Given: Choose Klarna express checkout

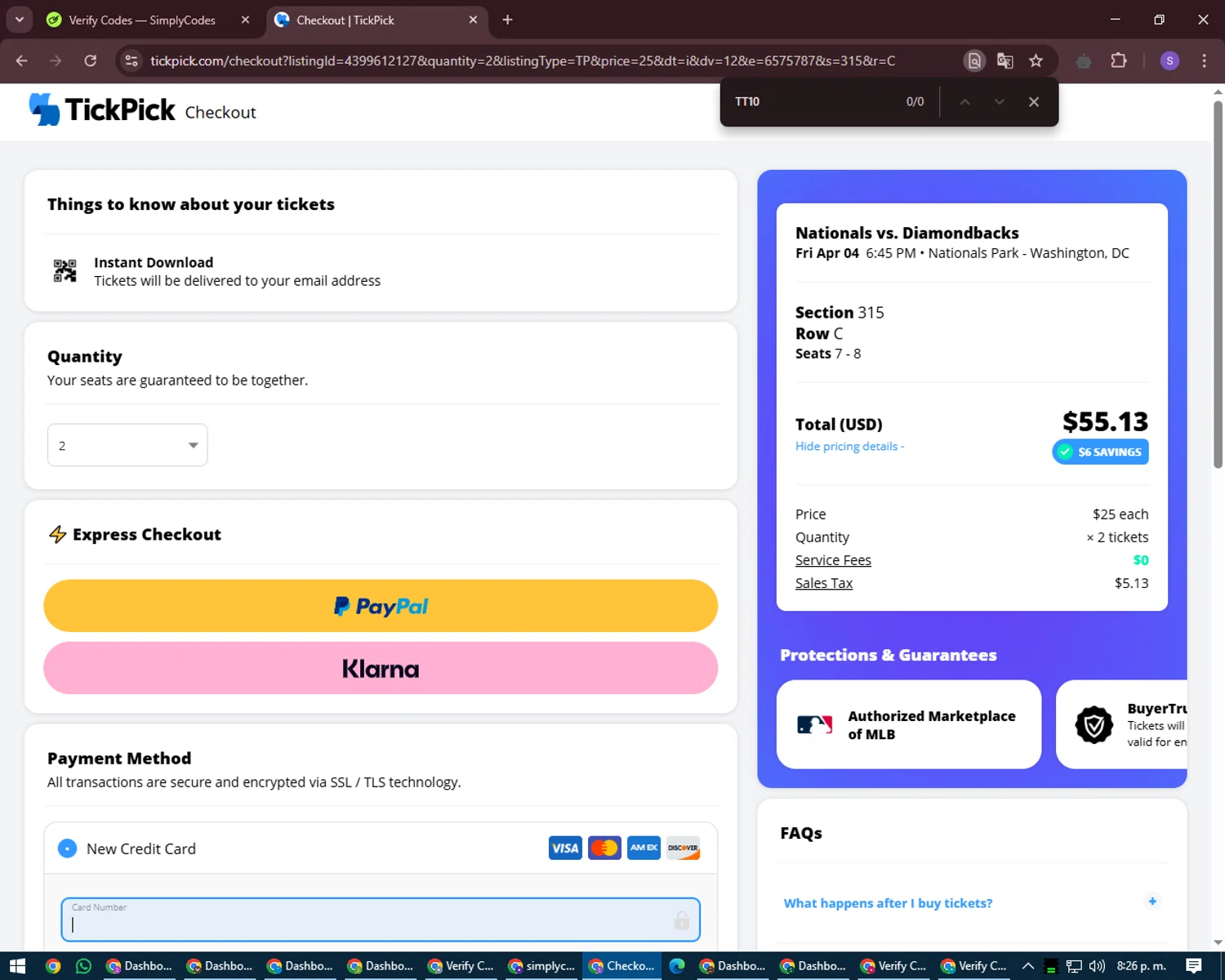Looking at the screenshot, I should click(x=381, y=668).
